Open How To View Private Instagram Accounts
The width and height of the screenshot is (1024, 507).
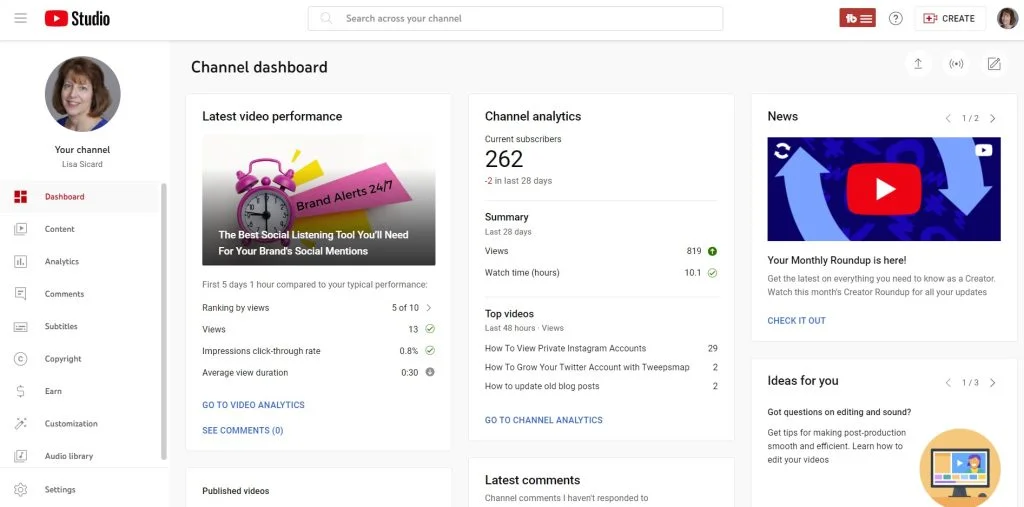point(566,348)
